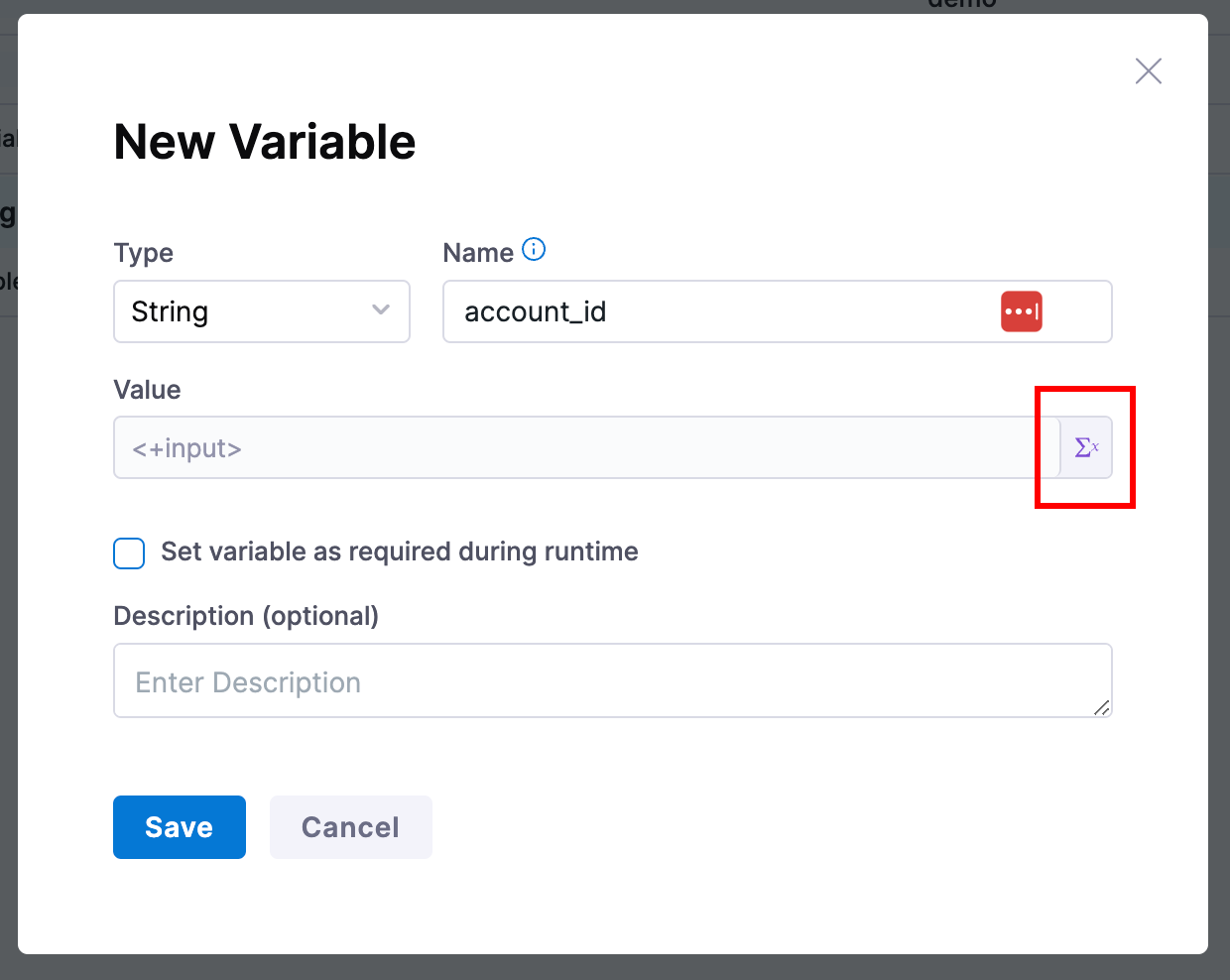Image resolution: width=1230 pixels, height=980 pixels.
Task: Click the 'Set variable as required during runtime' label
Action: (x=399, y=552)
